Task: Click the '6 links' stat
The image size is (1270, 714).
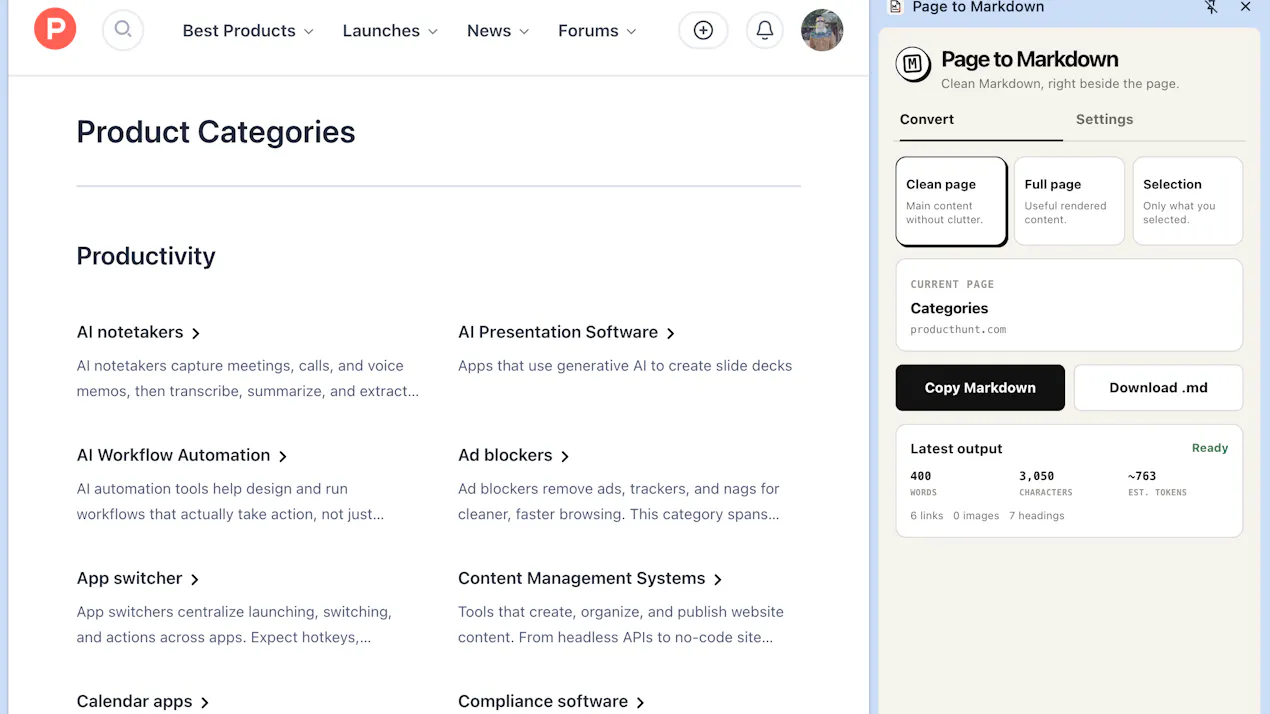Action: click(927, 516)
